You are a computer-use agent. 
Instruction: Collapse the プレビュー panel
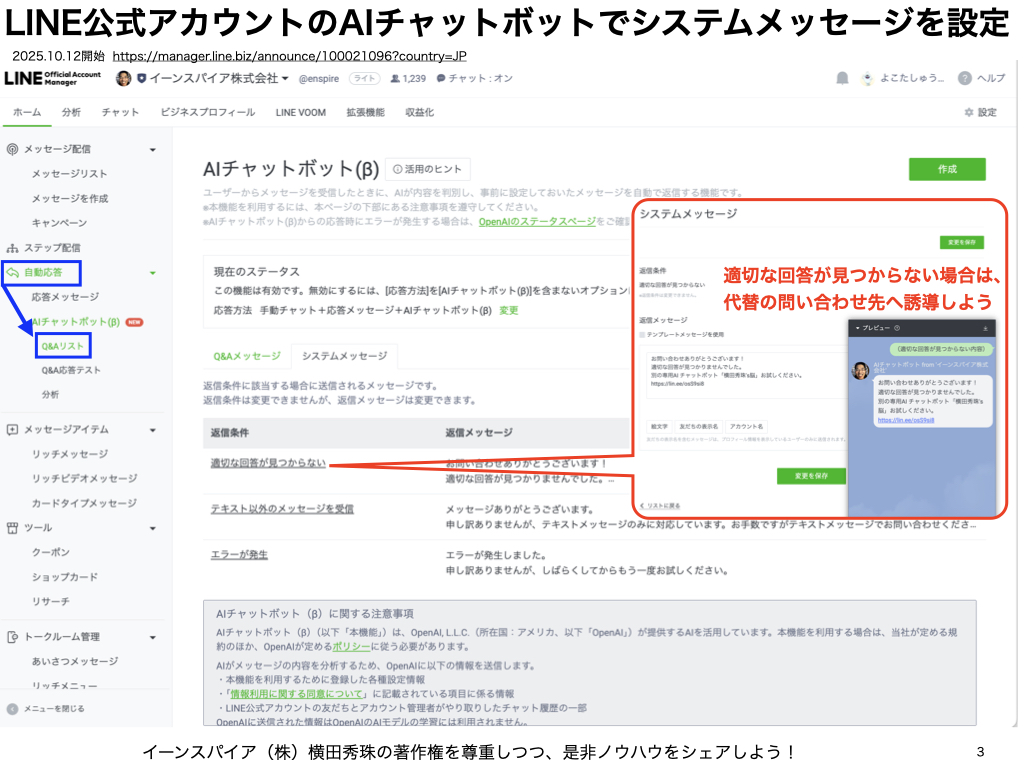(x=858, y=328)
